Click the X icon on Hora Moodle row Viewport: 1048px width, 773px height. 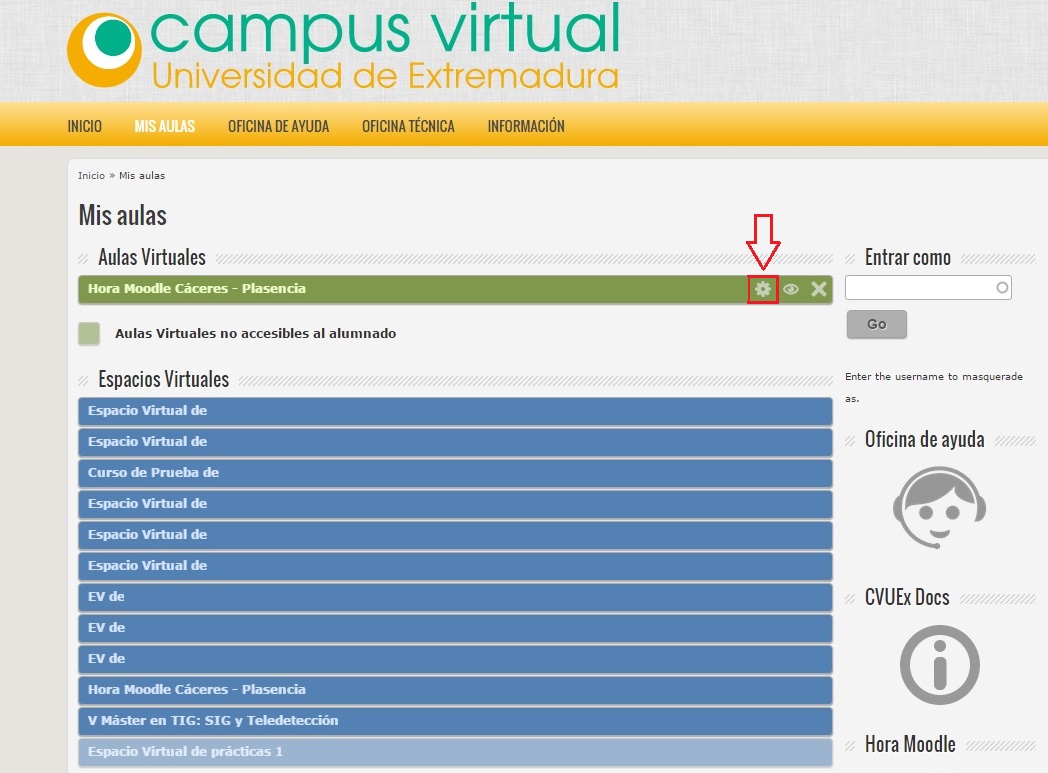819,289
